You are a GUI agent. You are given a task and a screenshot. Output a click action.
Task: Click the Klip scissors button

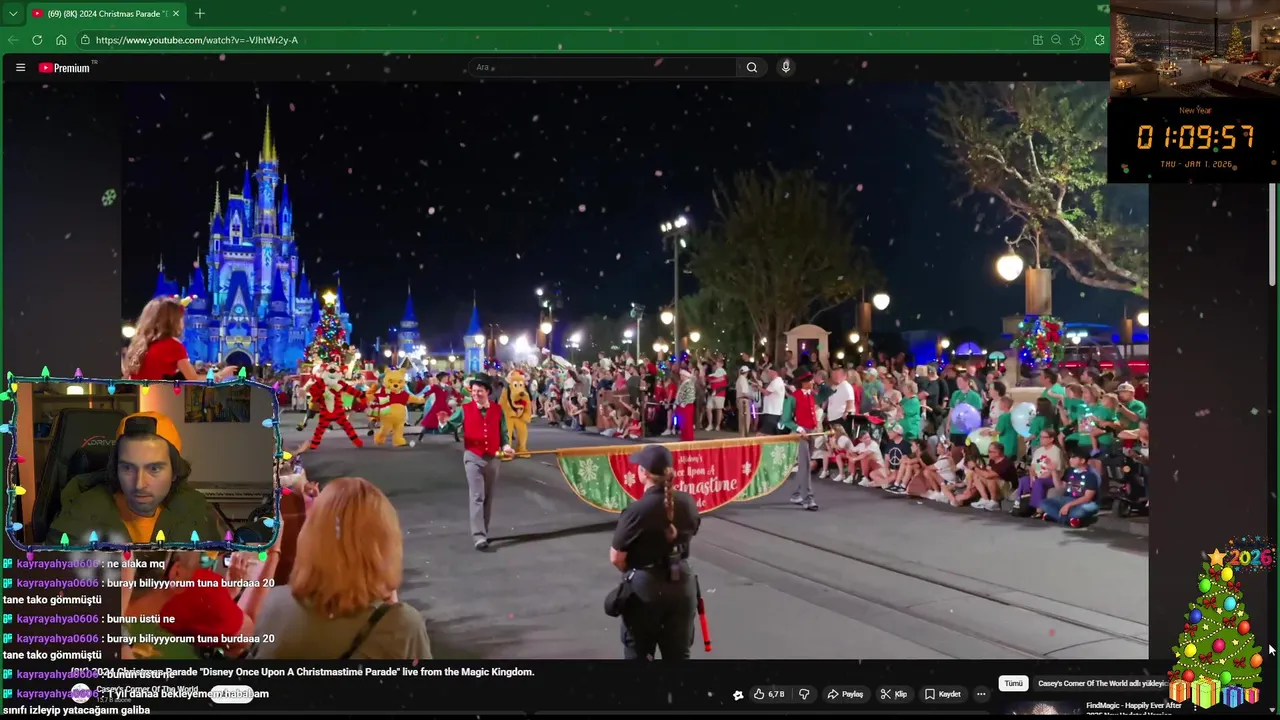(x=894, y=694)
